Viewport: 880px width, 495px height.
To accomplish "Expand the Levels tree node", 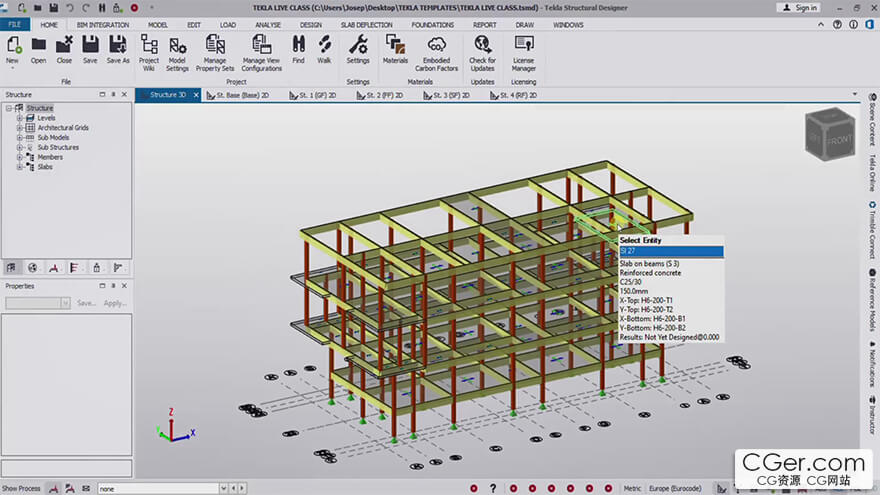I will click(x=19, y=118).
